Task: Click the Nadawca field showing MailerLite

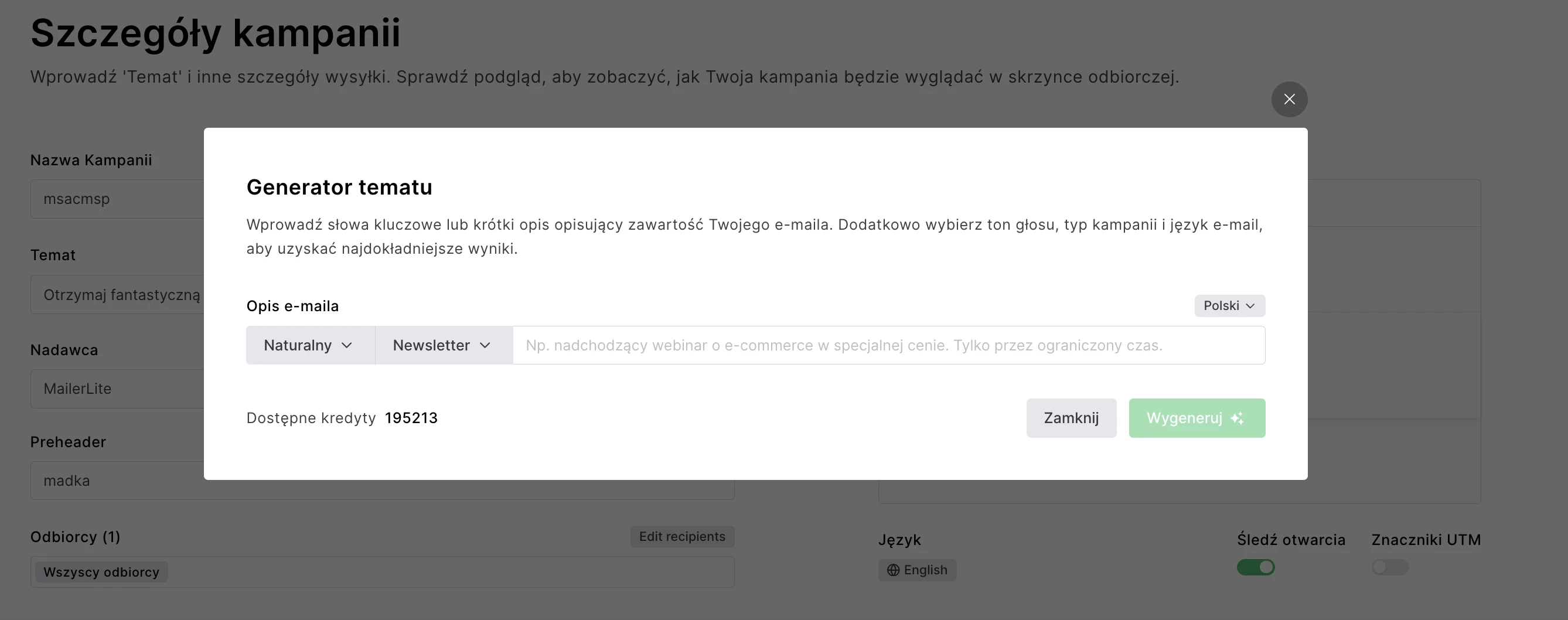Action: (x=117, y=389)
